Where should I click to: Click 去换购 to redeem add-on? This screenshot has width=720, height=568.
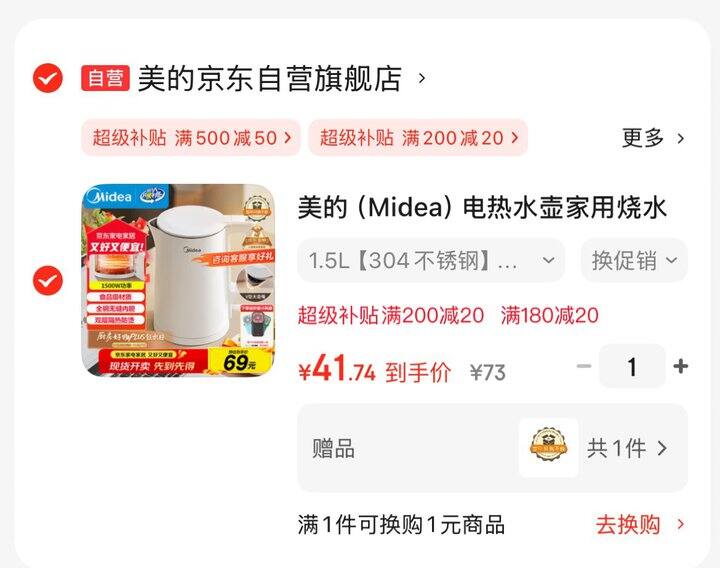click(628, 524)
